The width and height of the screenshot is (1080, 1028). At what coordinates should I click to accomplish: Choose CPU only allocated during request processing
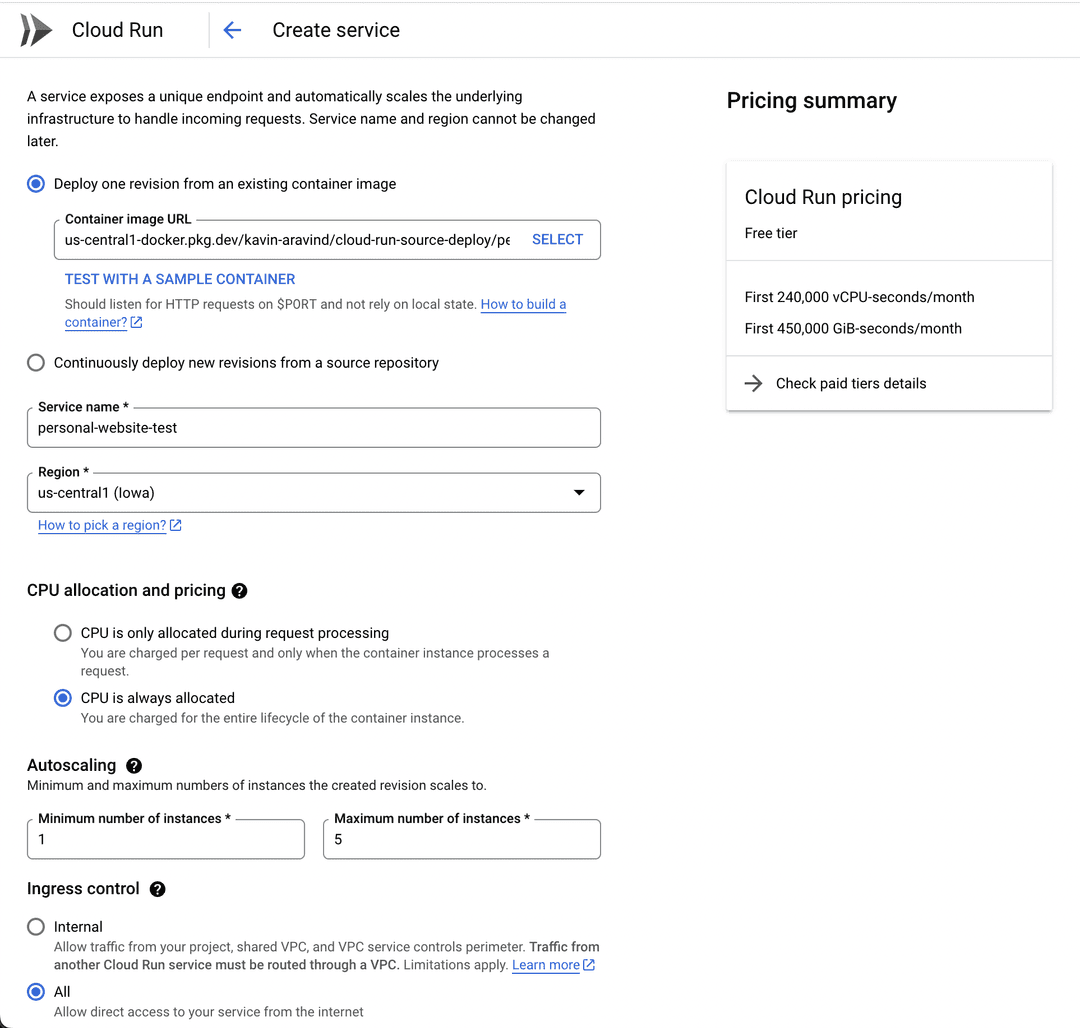pyautogui.click(x=63, y=633)
